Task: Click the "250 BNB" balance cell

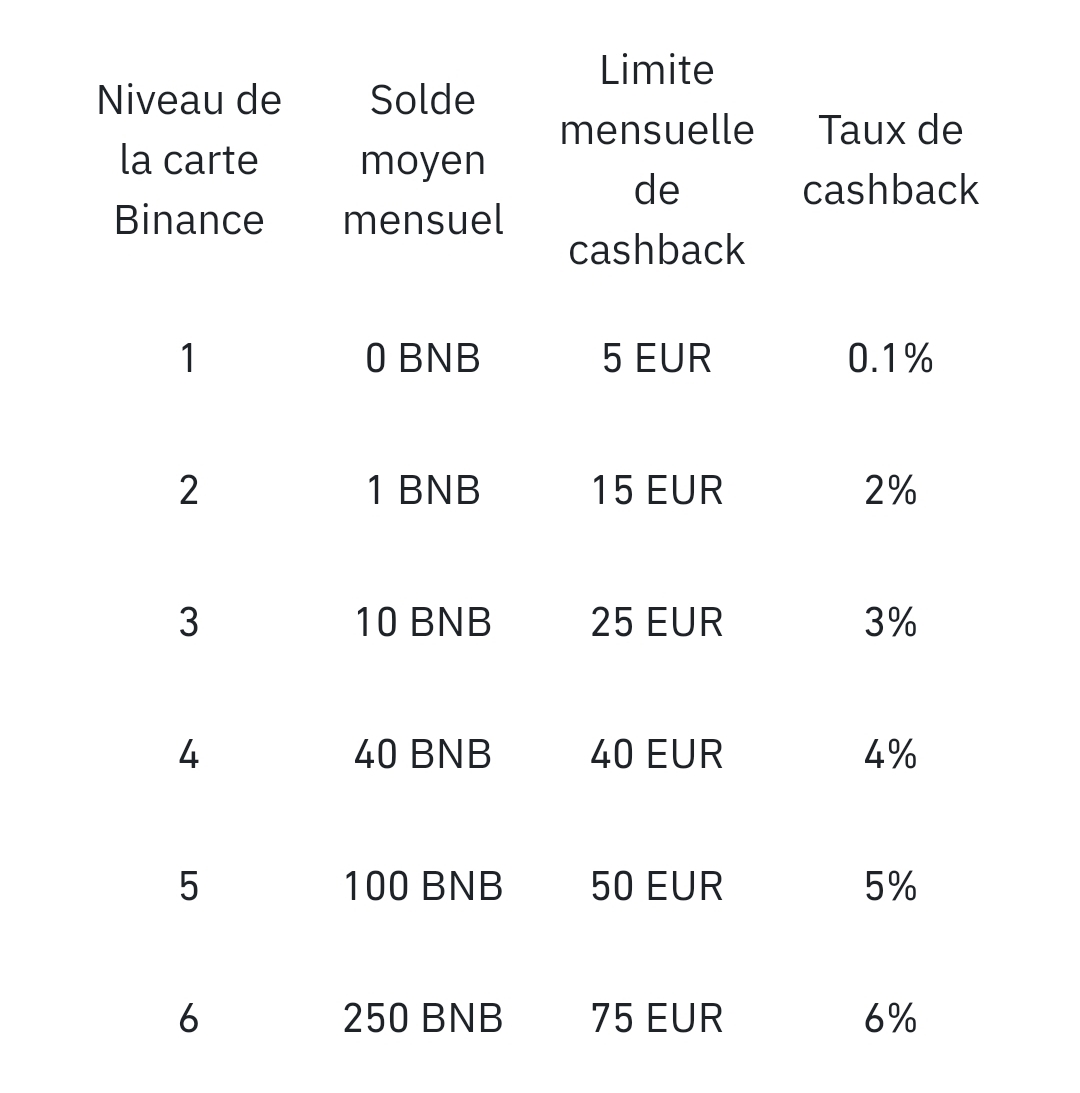Action: coord(423,1018)
